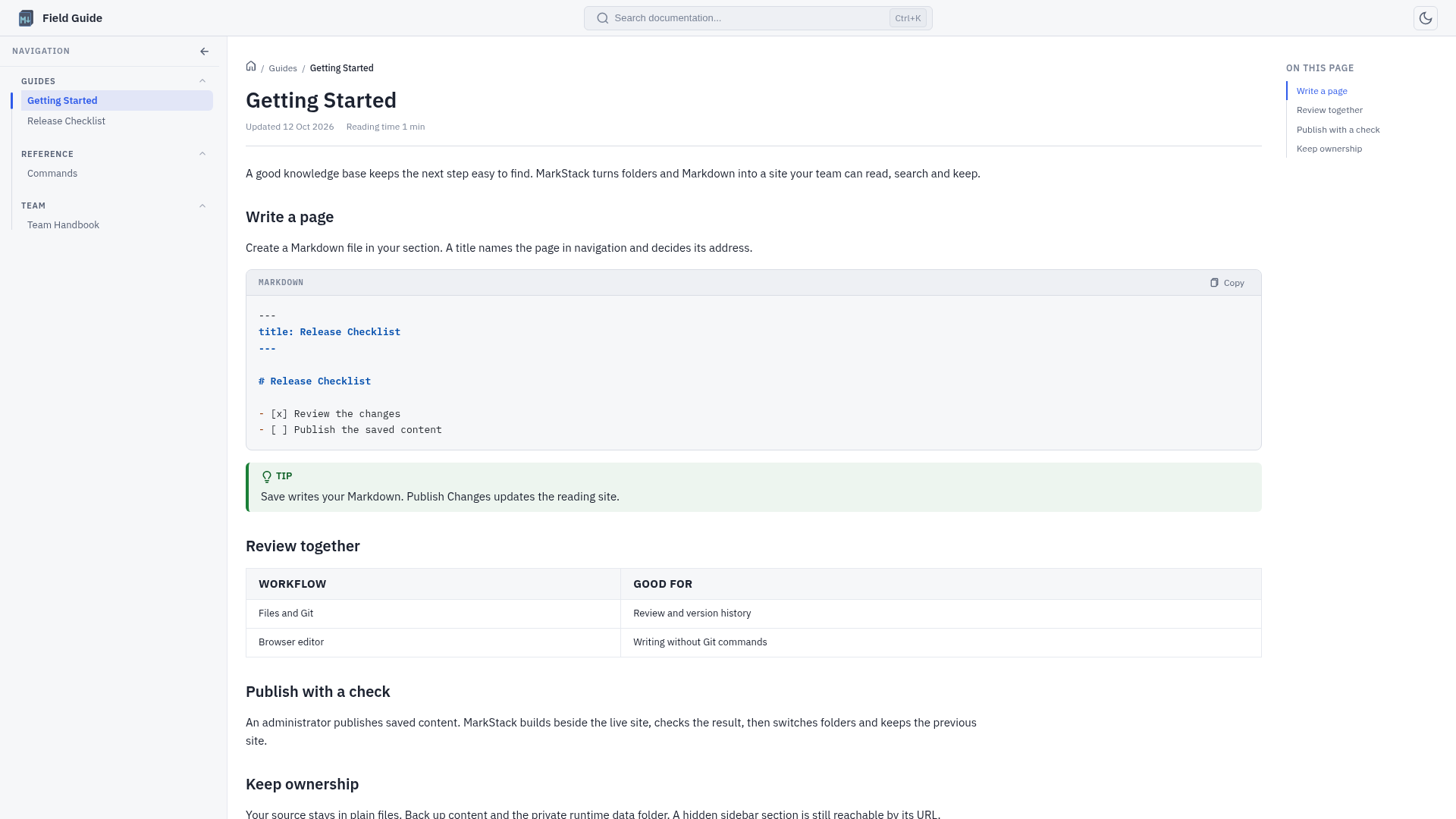Collapse the Guides section chevron
This screenshot has height=819, width=1456.
click(202, 81)
